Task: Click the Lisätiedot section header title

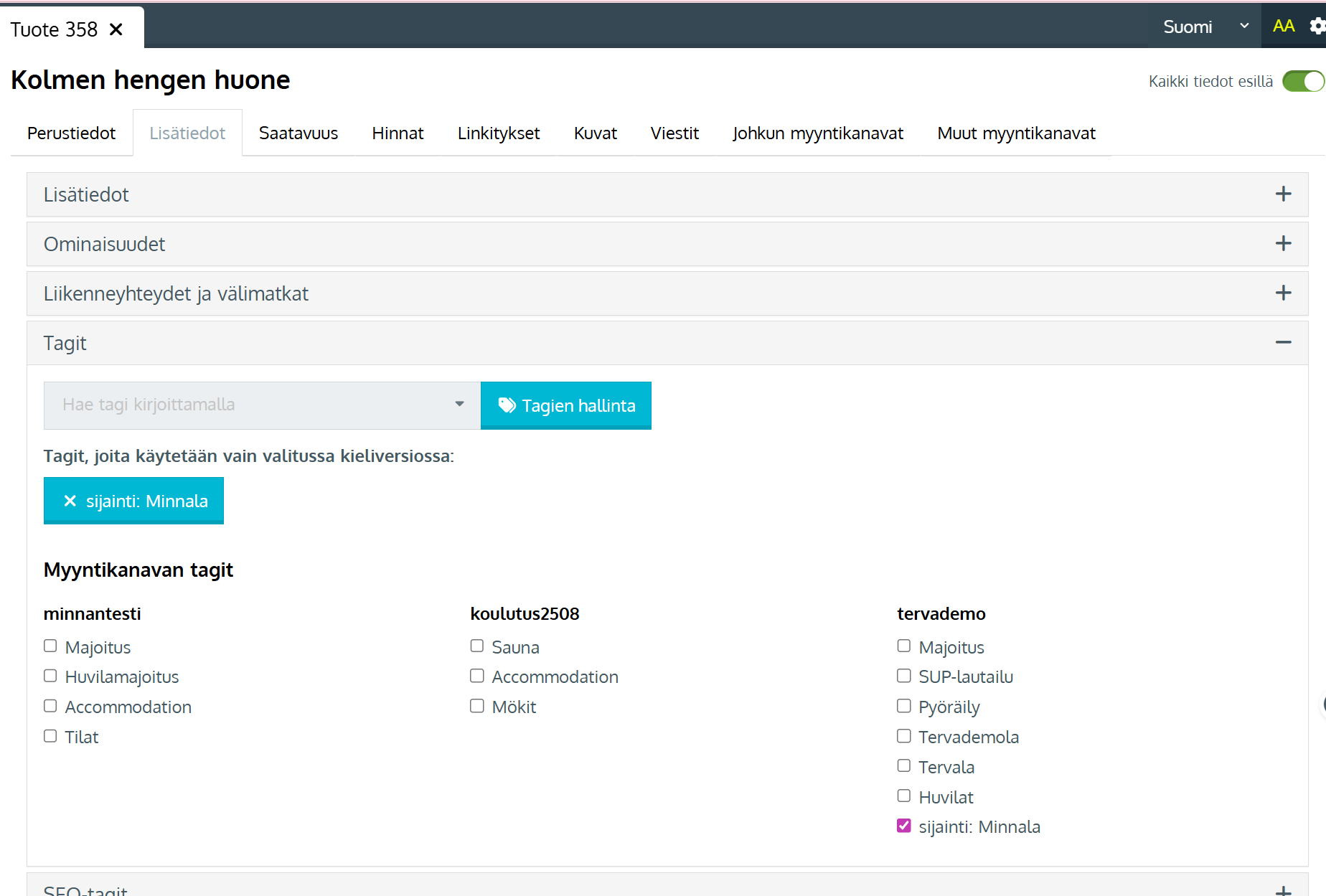Action: click(86, 194)
